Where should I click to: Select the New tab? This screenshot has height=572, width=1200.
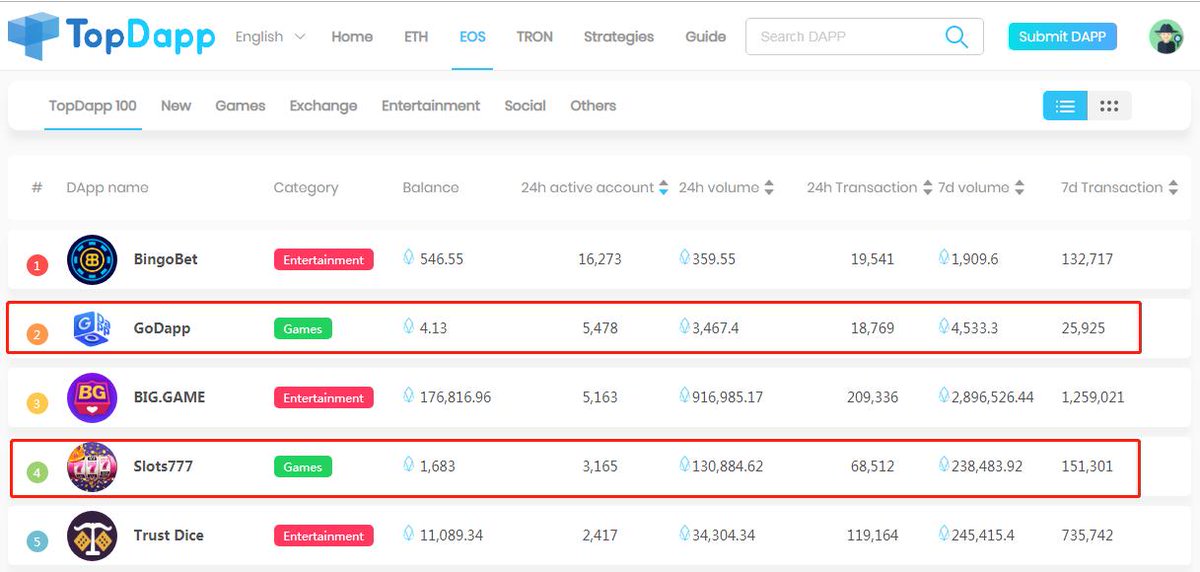(176, 105)
